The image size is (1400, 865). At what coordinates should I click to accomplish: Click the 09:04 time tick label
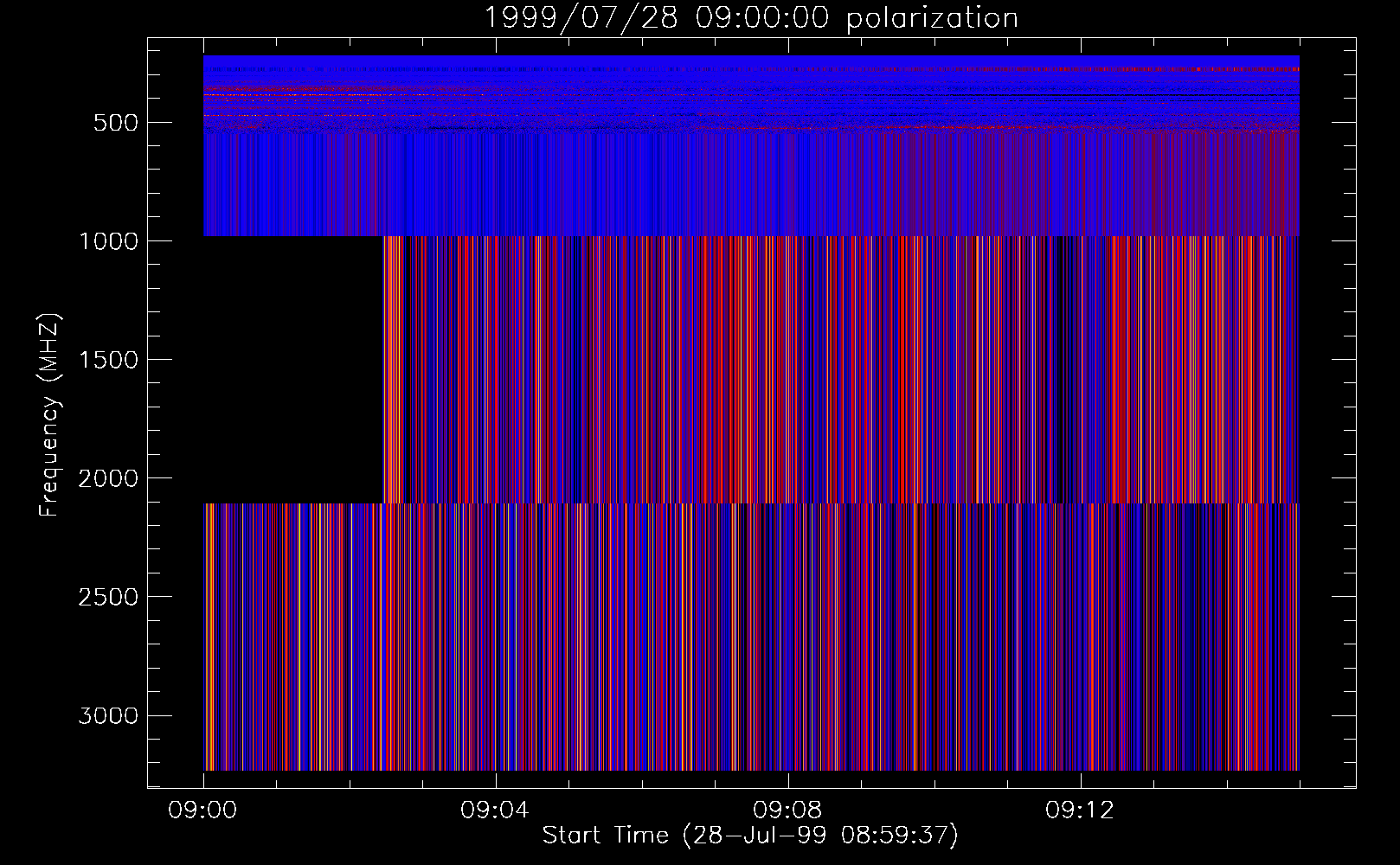pyautogui.click(x=495, y=811)
